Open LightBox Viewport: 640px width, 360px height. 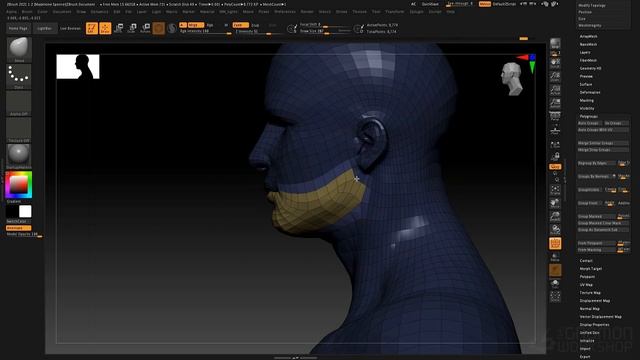pyautogui.click(x=44, y=29)
